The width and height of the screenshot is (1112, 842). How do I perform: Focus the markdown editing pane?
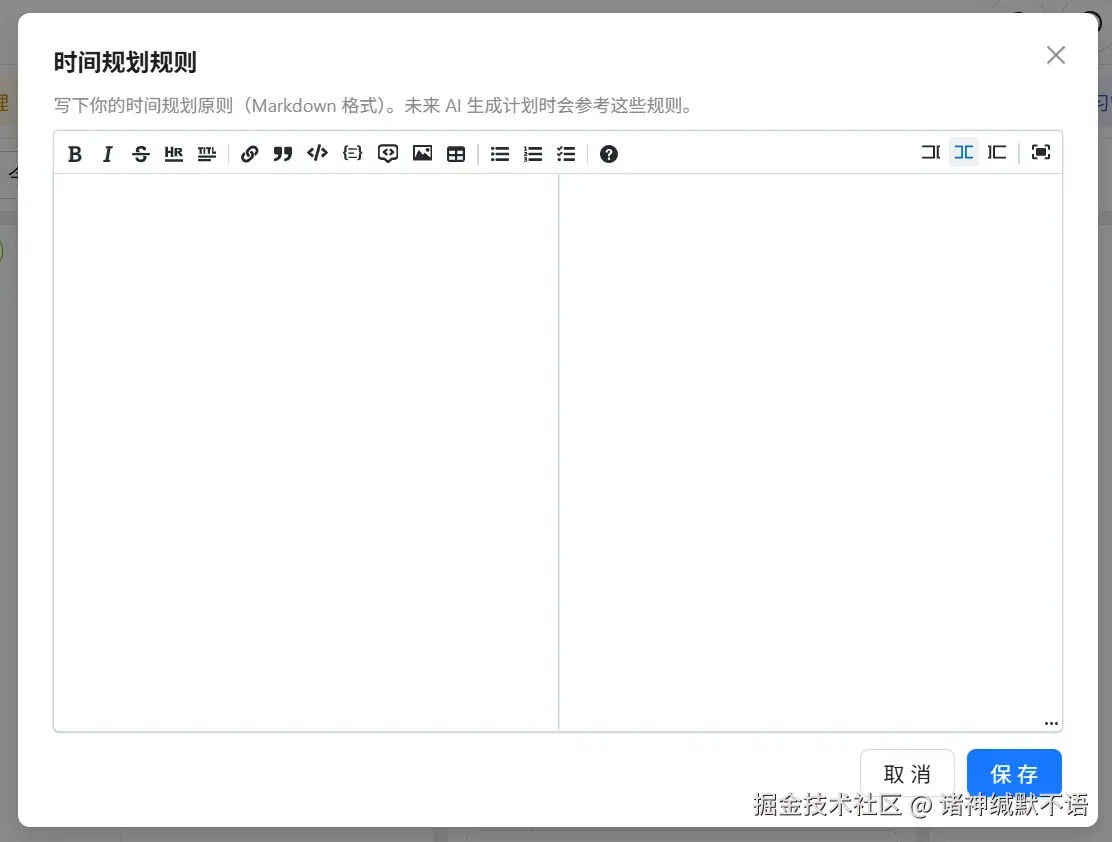pos(306,452)
